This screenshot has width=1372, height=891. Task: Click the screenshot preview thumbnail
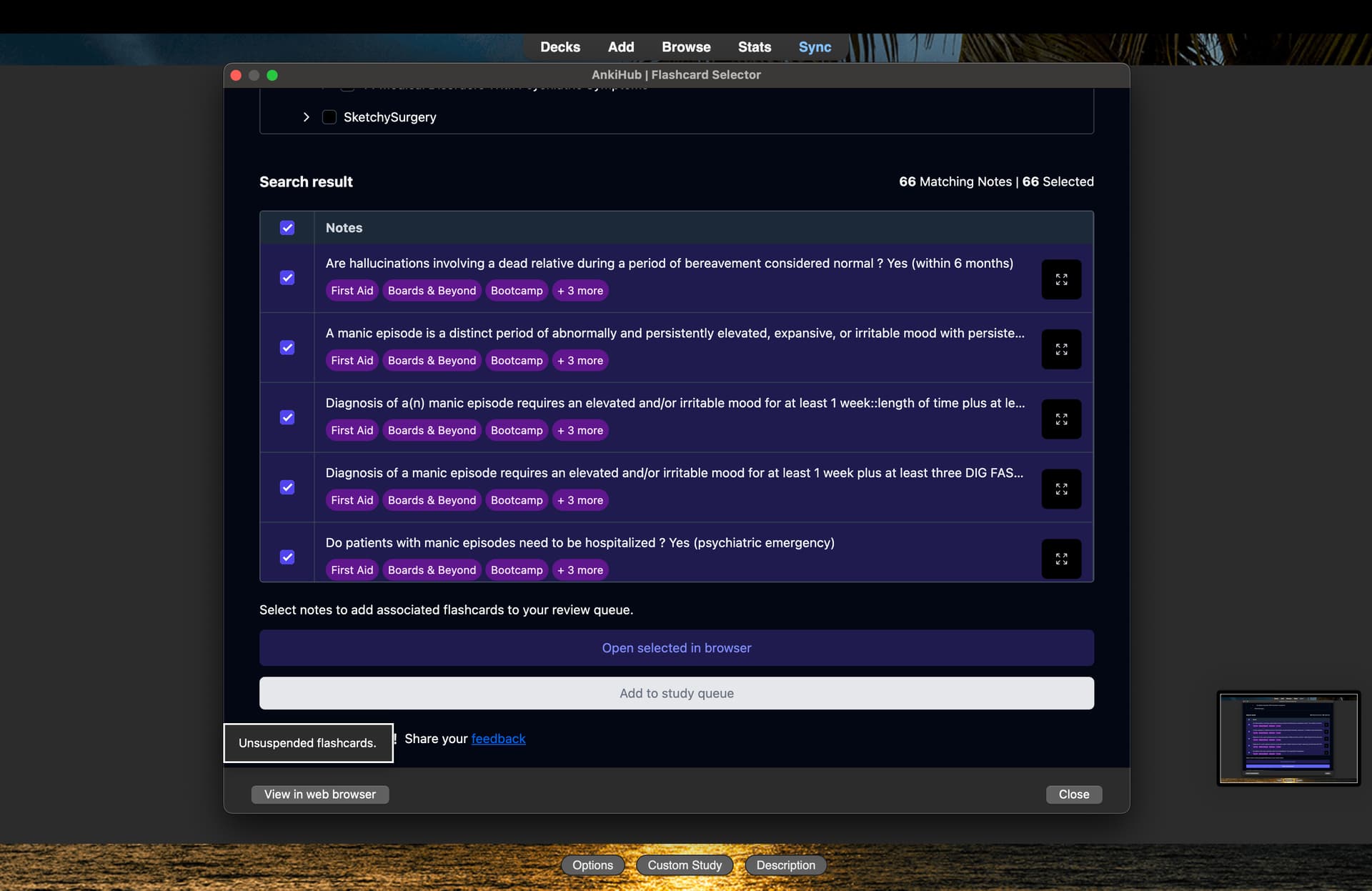click(x=1288, y=738)
